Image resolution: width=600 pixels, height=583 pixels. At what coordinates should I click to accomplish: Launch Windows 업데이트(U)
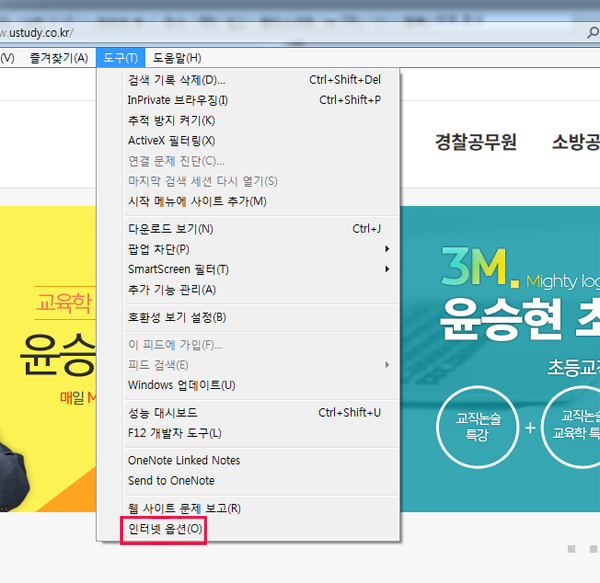[x=181, y=385]
